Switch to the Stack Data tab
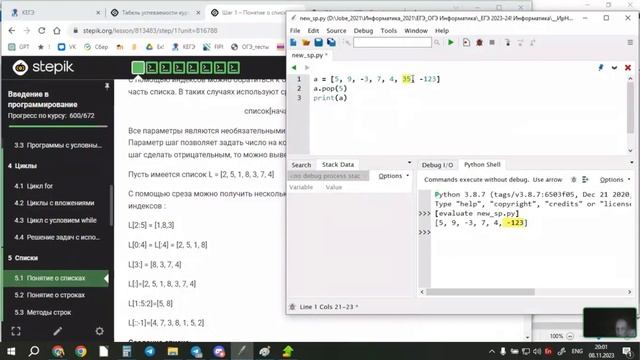 click(338, 164)
